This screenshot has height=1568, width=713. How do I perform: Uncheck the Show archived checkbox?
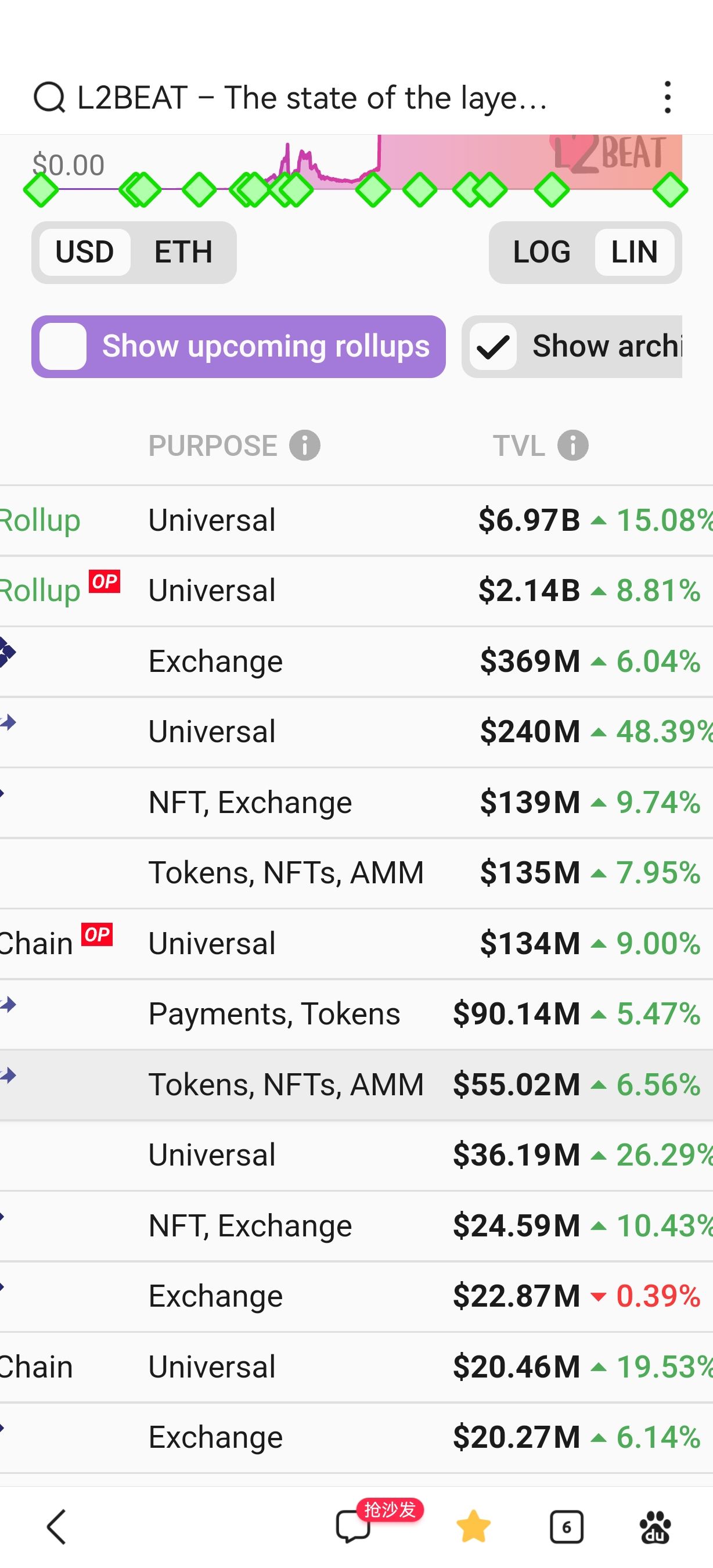point(493,346)
